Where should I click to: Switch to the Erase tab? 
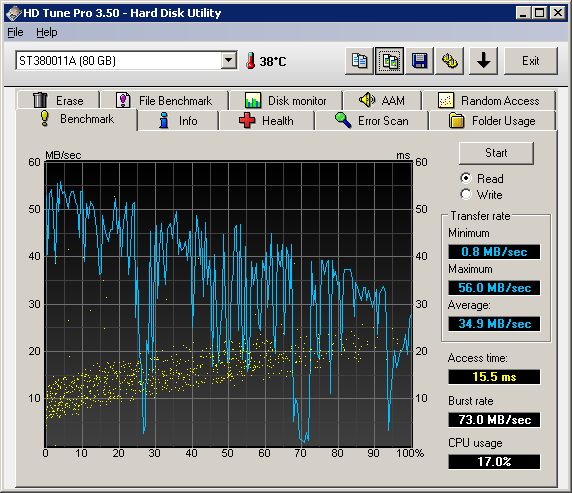coord(58,100)
